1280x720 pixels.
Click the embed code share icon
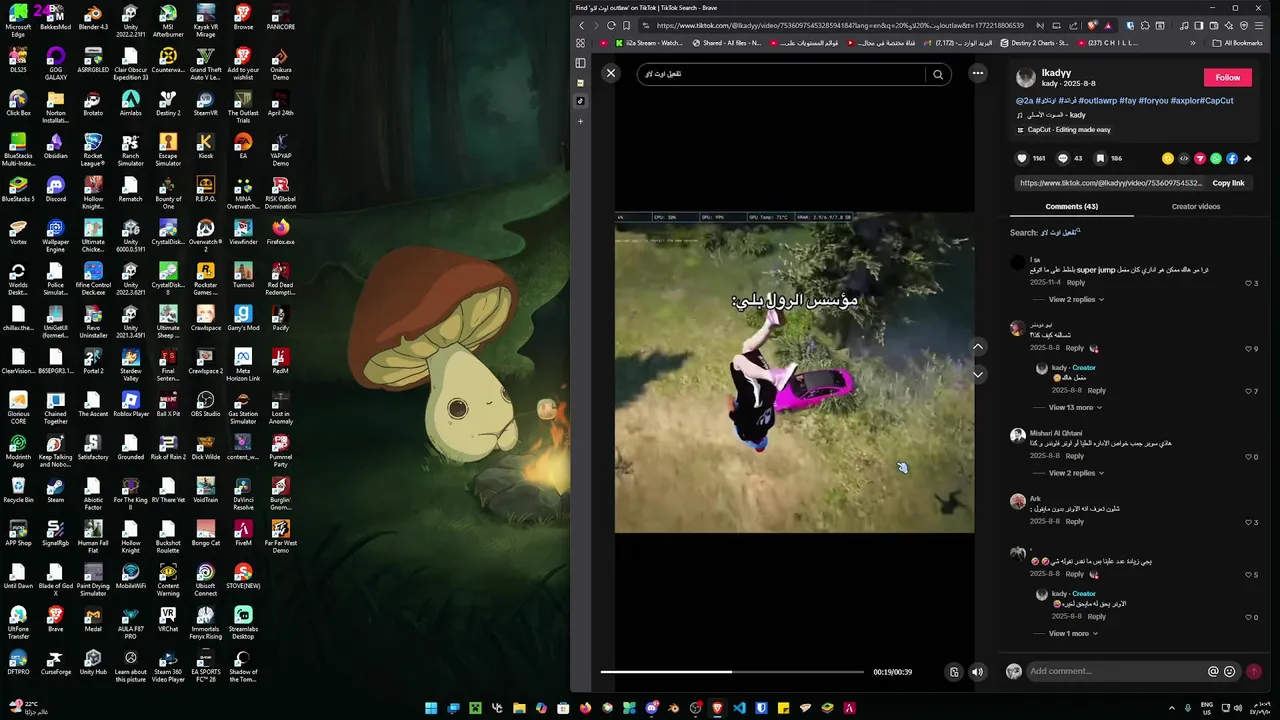[1184, 158]
